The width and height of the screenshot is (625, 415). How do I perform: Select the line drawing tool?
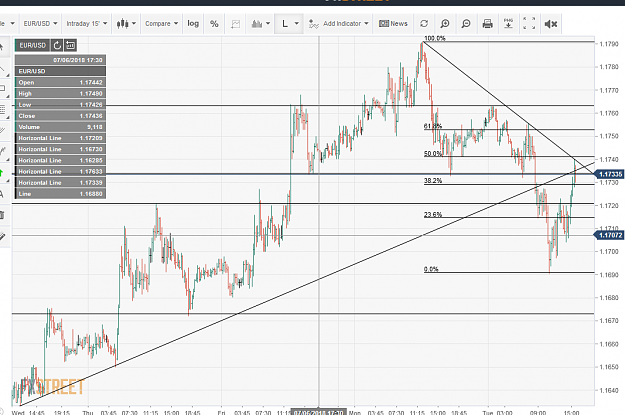click(3, 70)
